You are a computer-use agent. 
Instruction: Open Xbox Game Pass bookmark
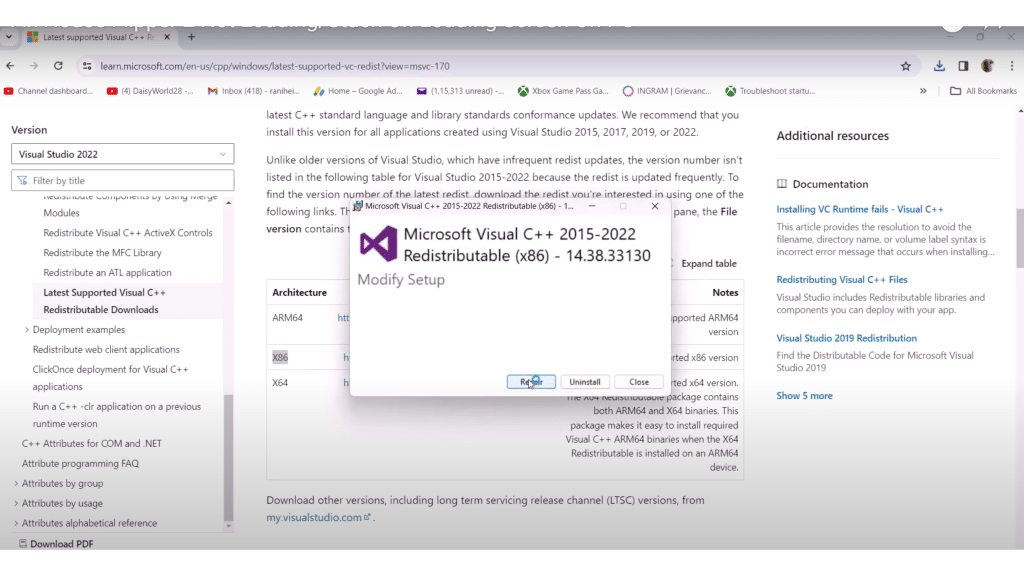tap(563, 91)
